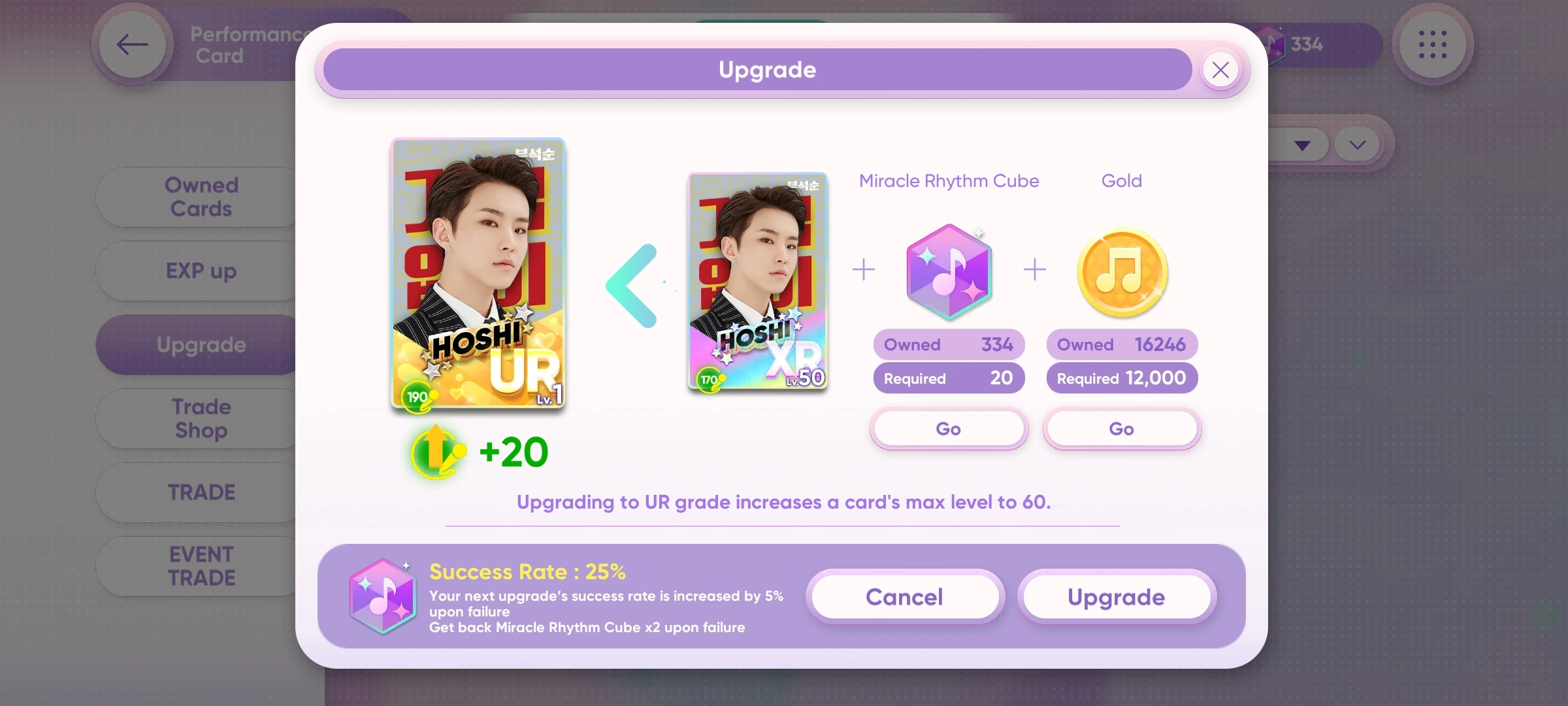Select the Trade Shop tab
This screenshot has height=706, width=1568.
point(201,418)
